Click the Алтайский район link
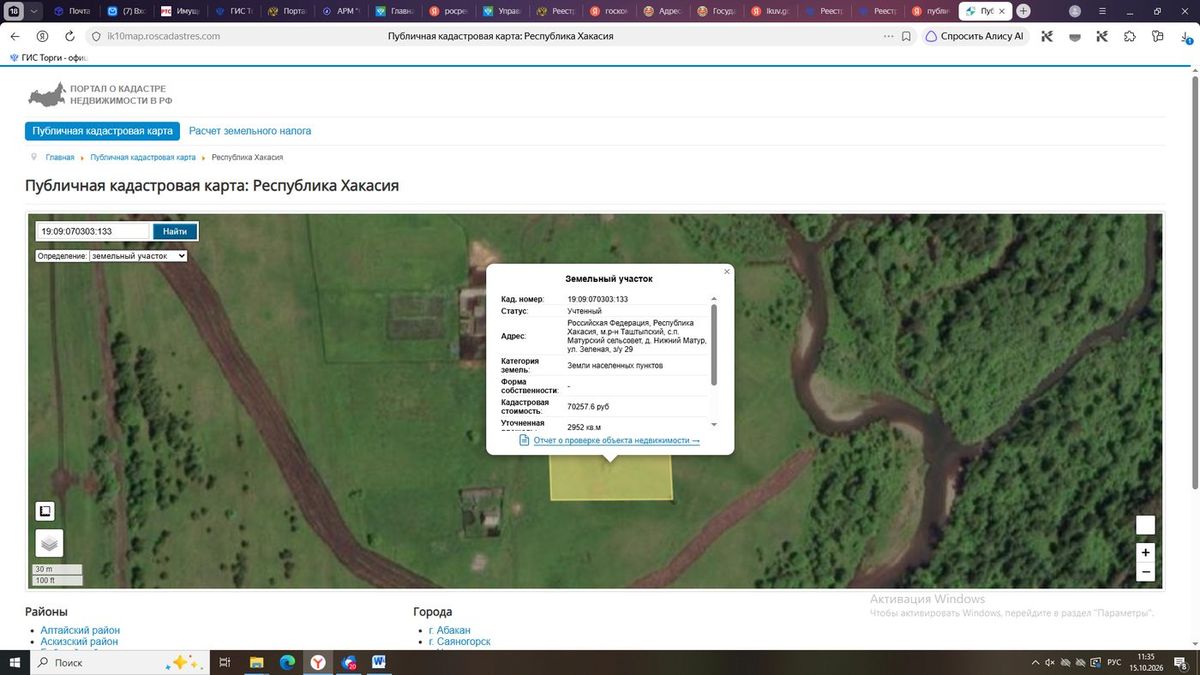This screenshot has height=675, width=1200. pyautogui.click(x=80, y=630)
